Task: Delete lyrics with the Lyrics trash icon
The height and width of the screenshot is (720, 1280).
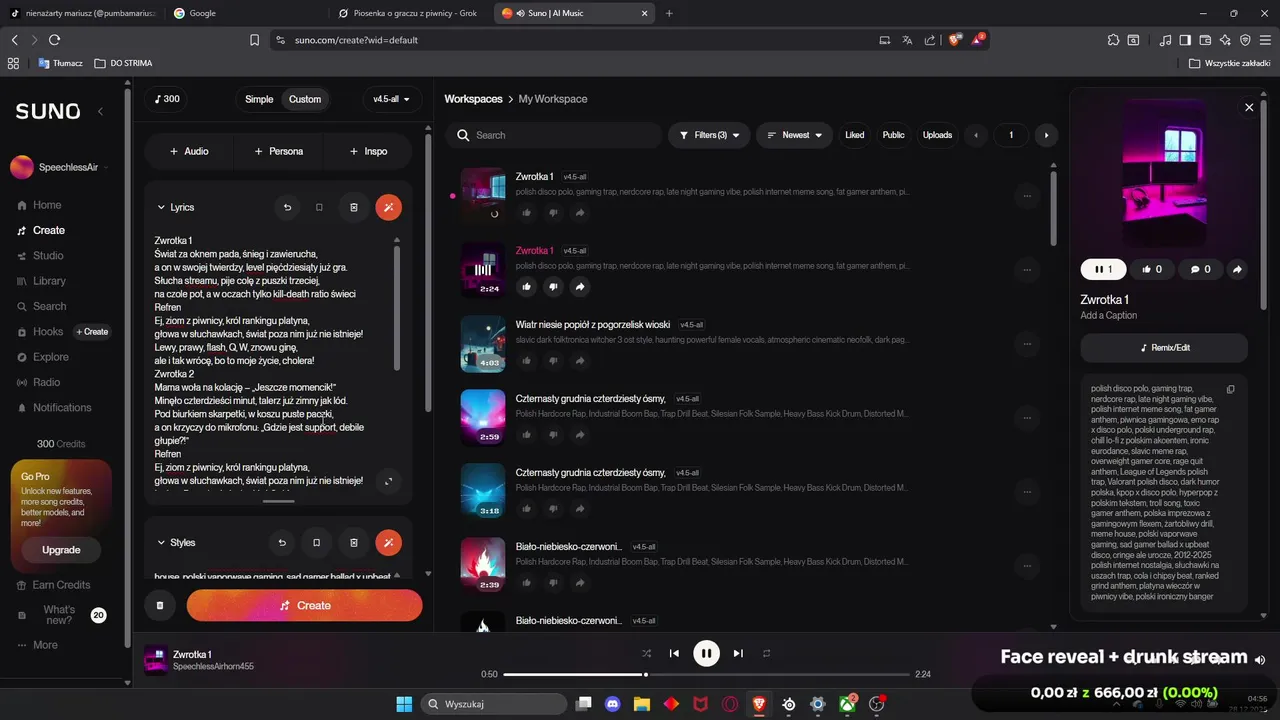Action: point(354,207)
